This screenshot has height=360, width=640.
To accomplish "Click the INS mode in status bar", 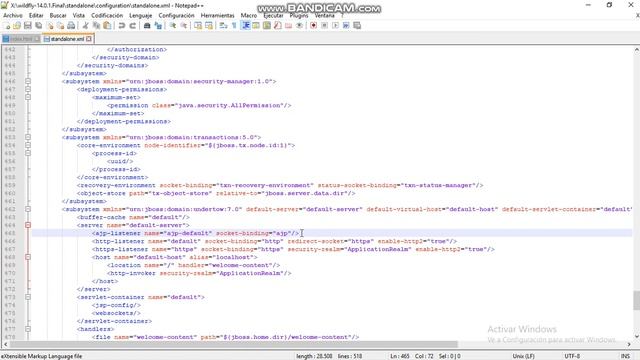I will (625, 356).
